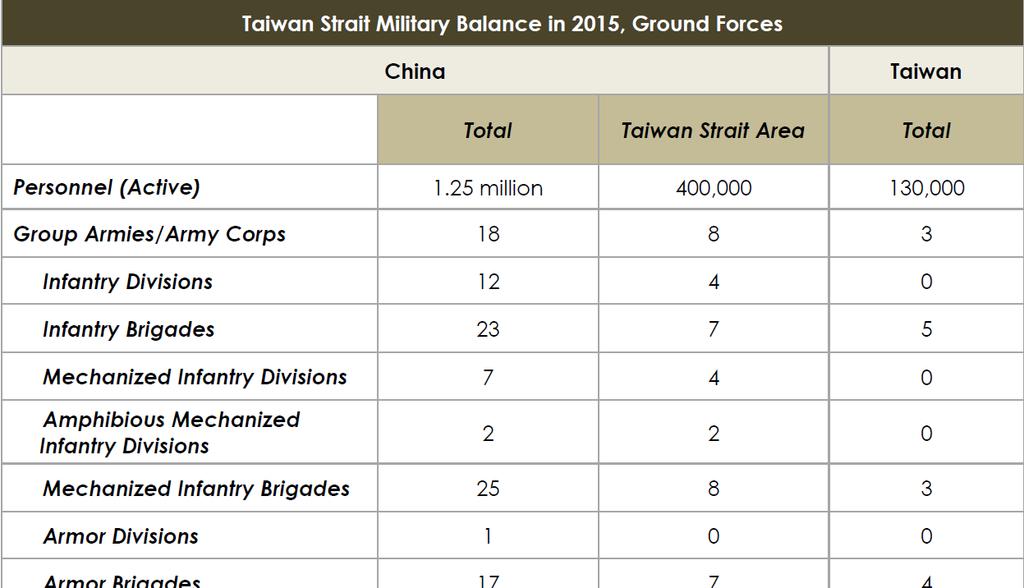Click Mechanized Infantry Divisions Taiwan total '0'
The image size is (1024, 588).
[926, 377]
